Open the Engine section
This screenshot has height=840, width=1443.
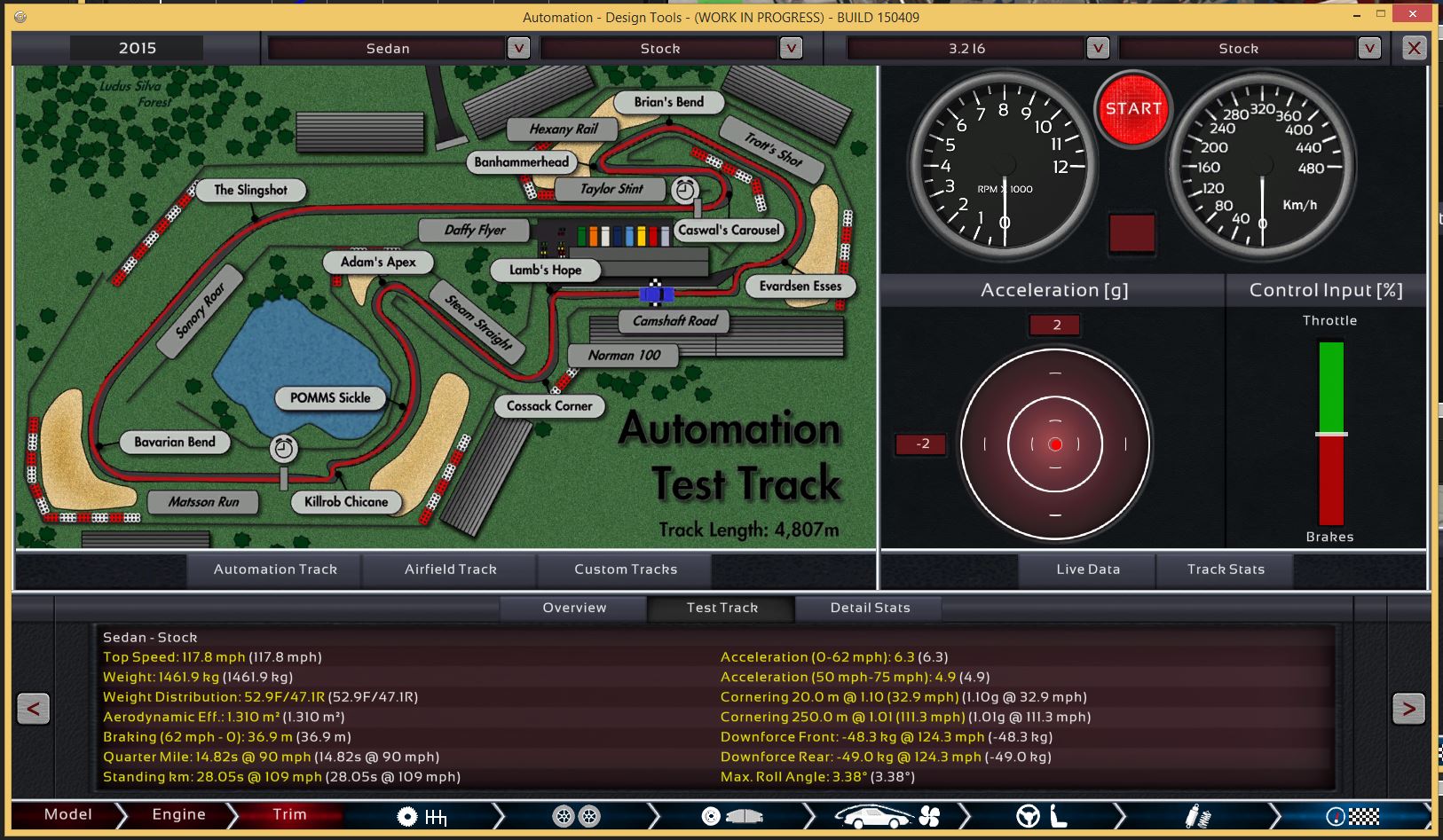[178, 814]
